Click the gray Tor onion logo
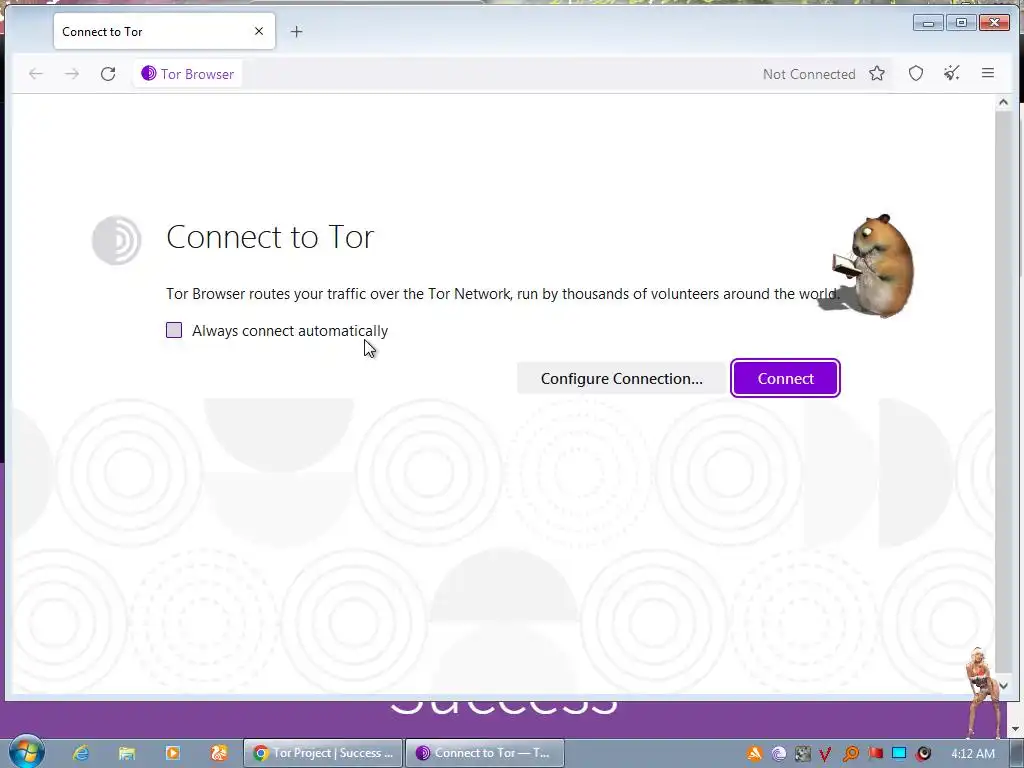 [x=116, y=240]
